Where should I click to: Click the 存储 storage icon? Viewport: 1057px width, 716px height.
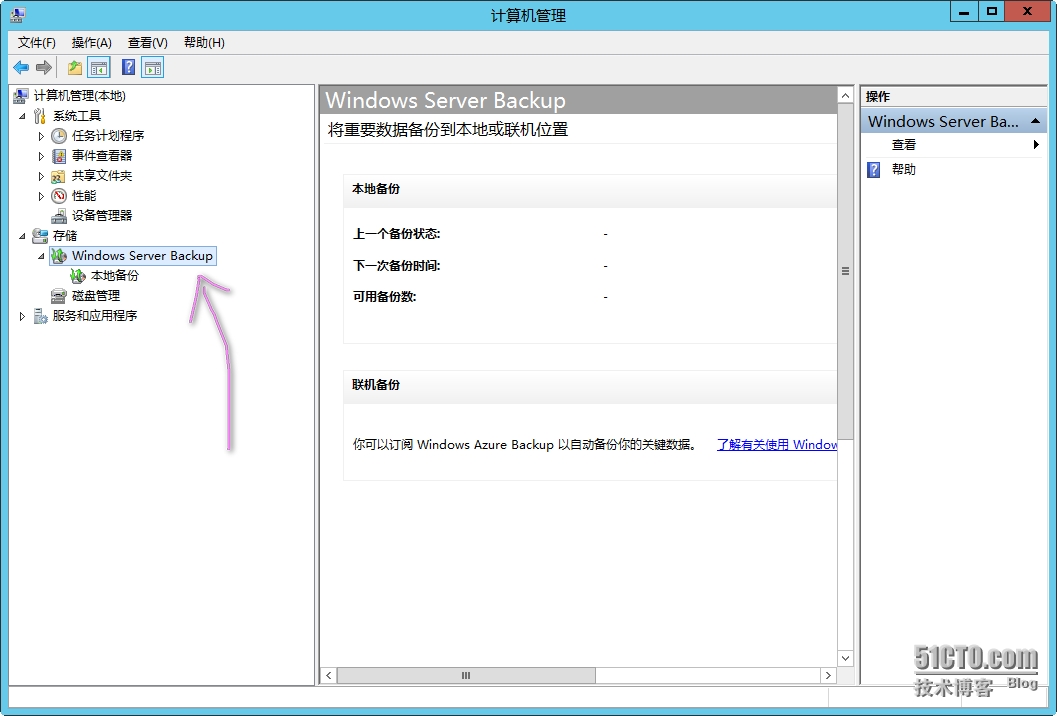pyautogui.click(x=40, y=235)
